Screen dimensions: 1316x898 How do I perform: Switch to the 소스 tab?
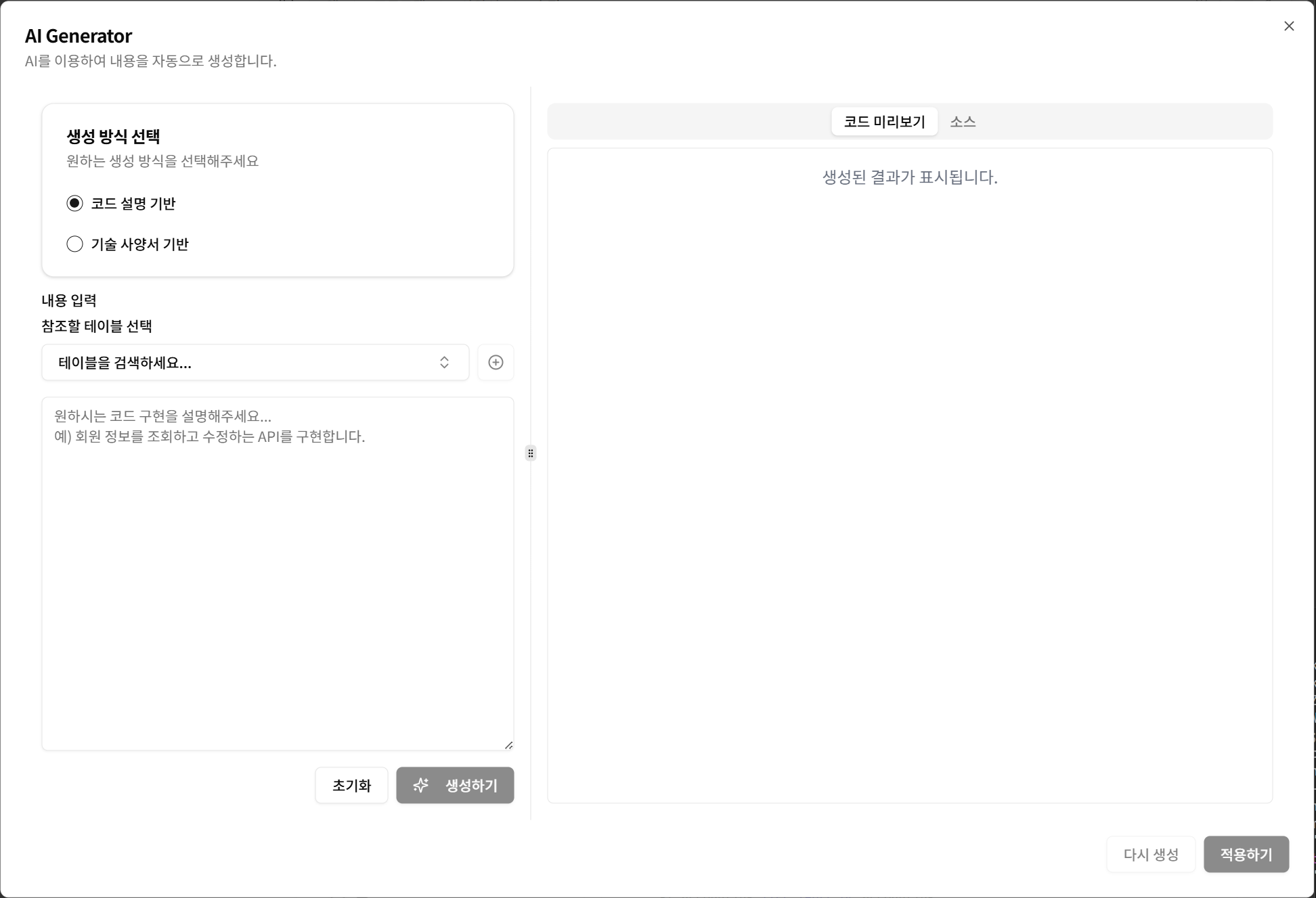(963, 122)
